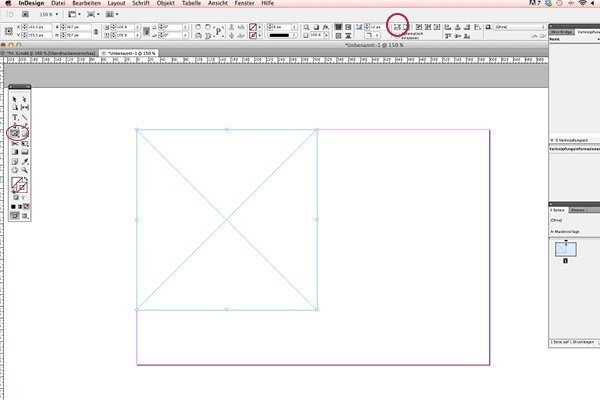This screenshot has width=600, height=400.
Task: Open the fill color dropdown arrow
Action: pos(260,27)
